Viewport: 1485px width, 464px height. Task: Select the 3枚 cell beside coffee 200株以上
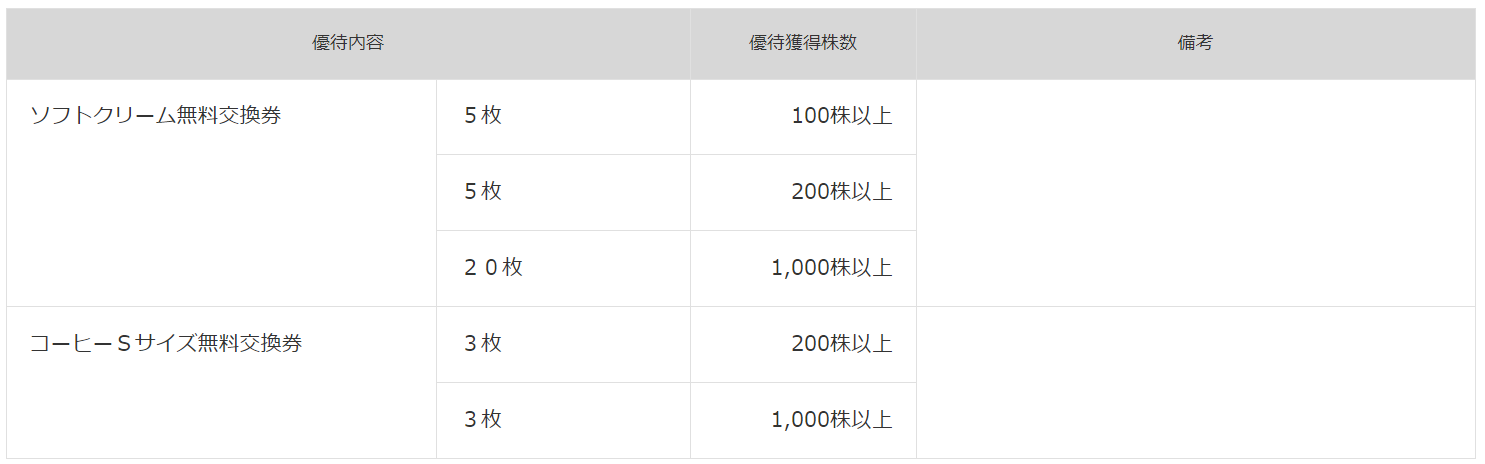[x=563, y=345]
